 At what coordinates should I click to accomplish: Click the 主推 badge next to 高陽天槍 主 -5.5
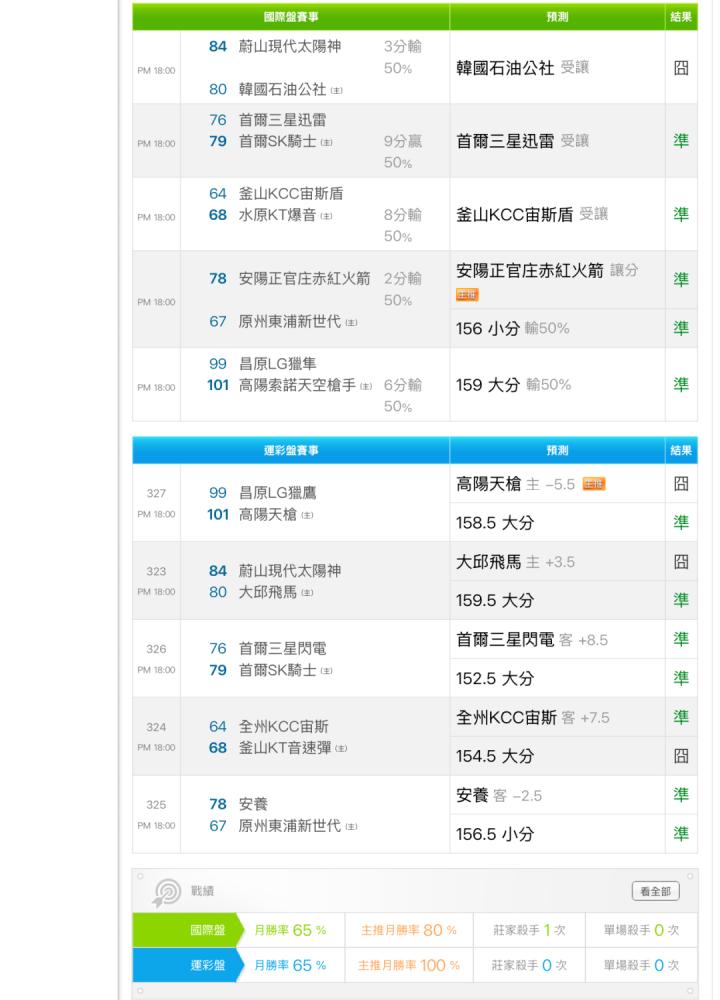pos(594,484)
